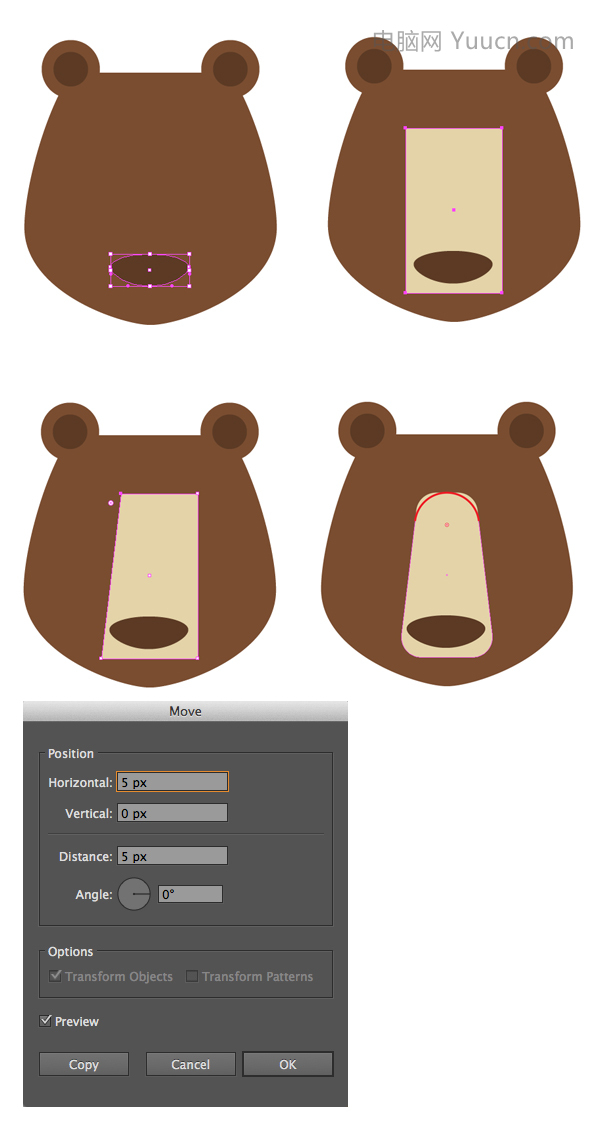
Task: Click the Cancel button
Action: pyautogui.click(x=191, y=1064)
